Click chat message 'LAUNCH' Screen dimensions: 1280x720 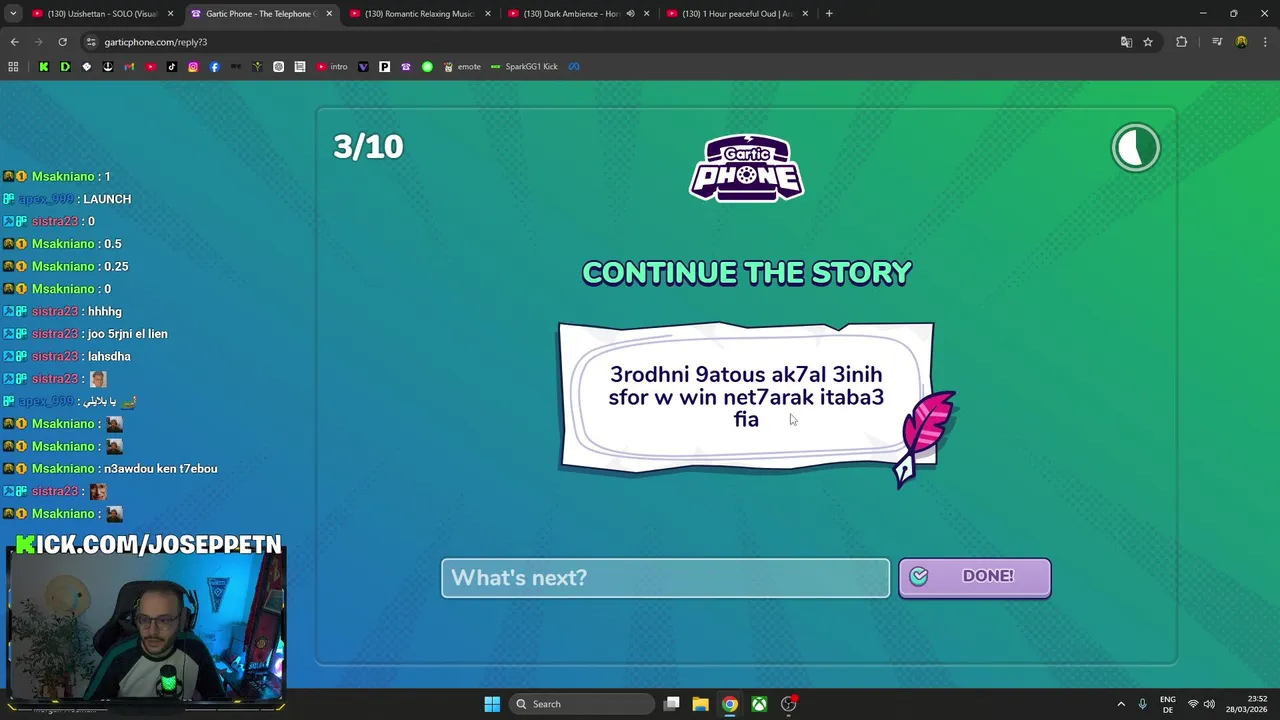coord(107,199)
